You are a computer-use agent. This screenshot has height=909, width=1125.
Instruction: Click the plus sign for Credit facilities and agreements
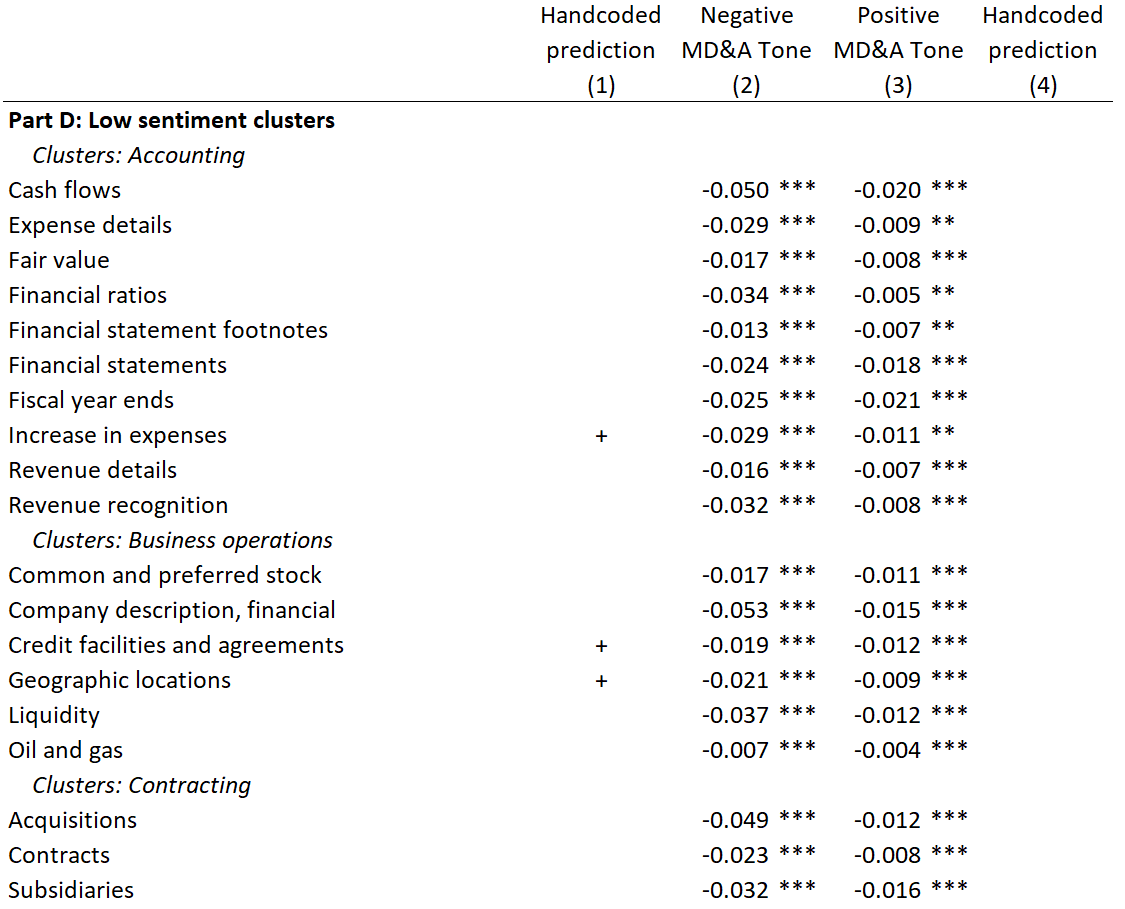tap(601, 646)
